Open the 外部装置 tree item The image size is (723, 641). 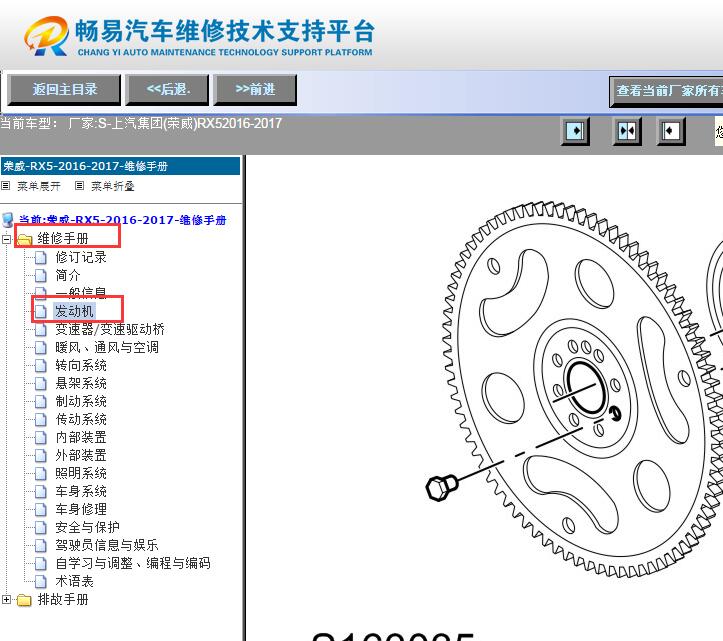pos(81,455)
